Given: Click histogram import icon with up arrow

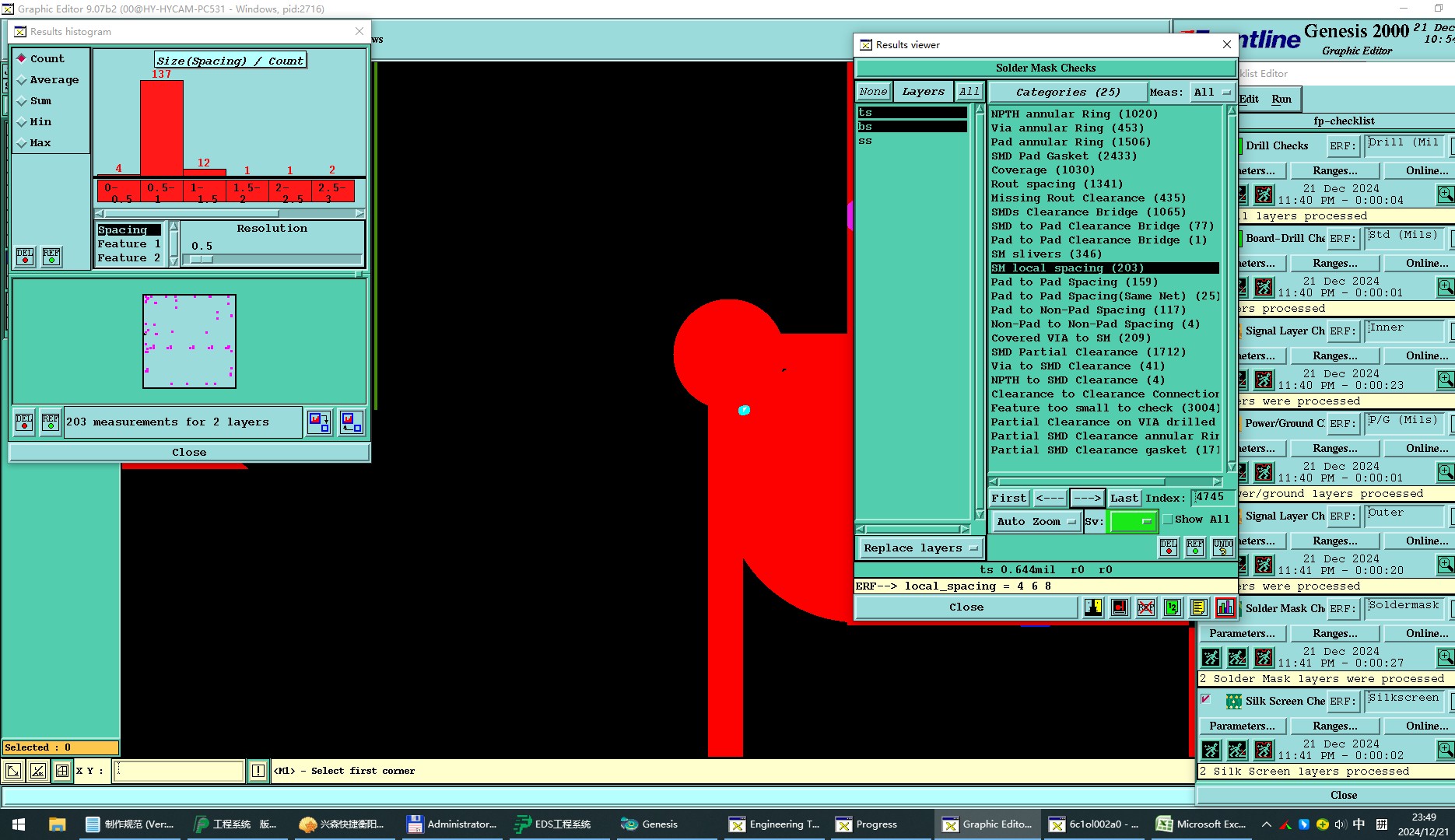Looking at the screenshot, I should pyautogui.click(x=351, y=422).
